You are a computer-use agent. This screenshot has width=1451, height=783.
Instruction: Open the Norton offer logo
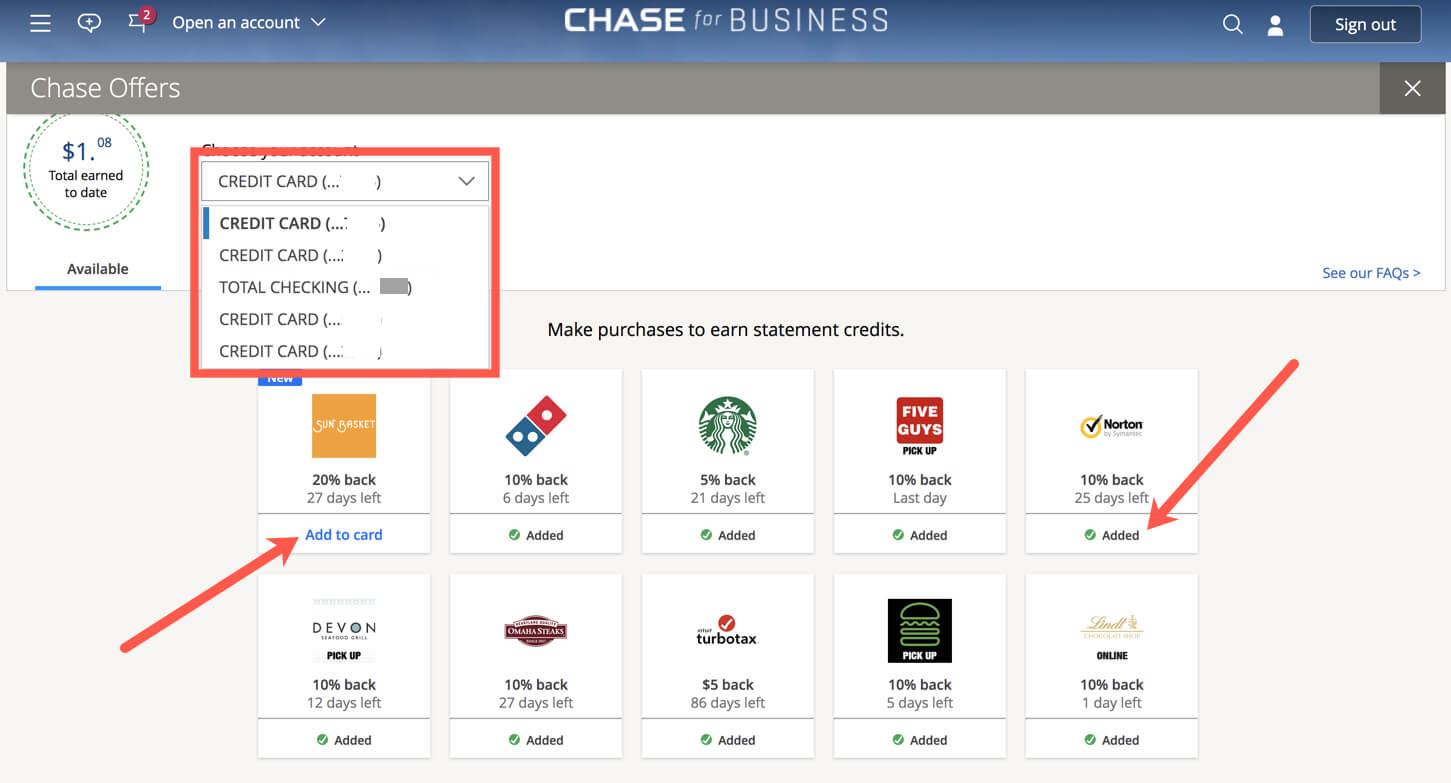click(x=1112, y=426)
